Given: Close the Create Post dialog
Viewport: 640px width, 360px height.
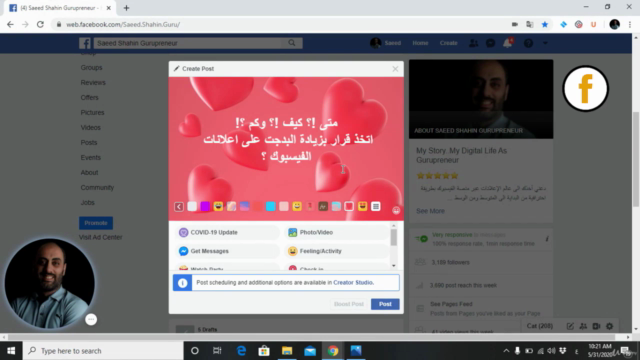Looking at the screenshot, I should (395, 69).
